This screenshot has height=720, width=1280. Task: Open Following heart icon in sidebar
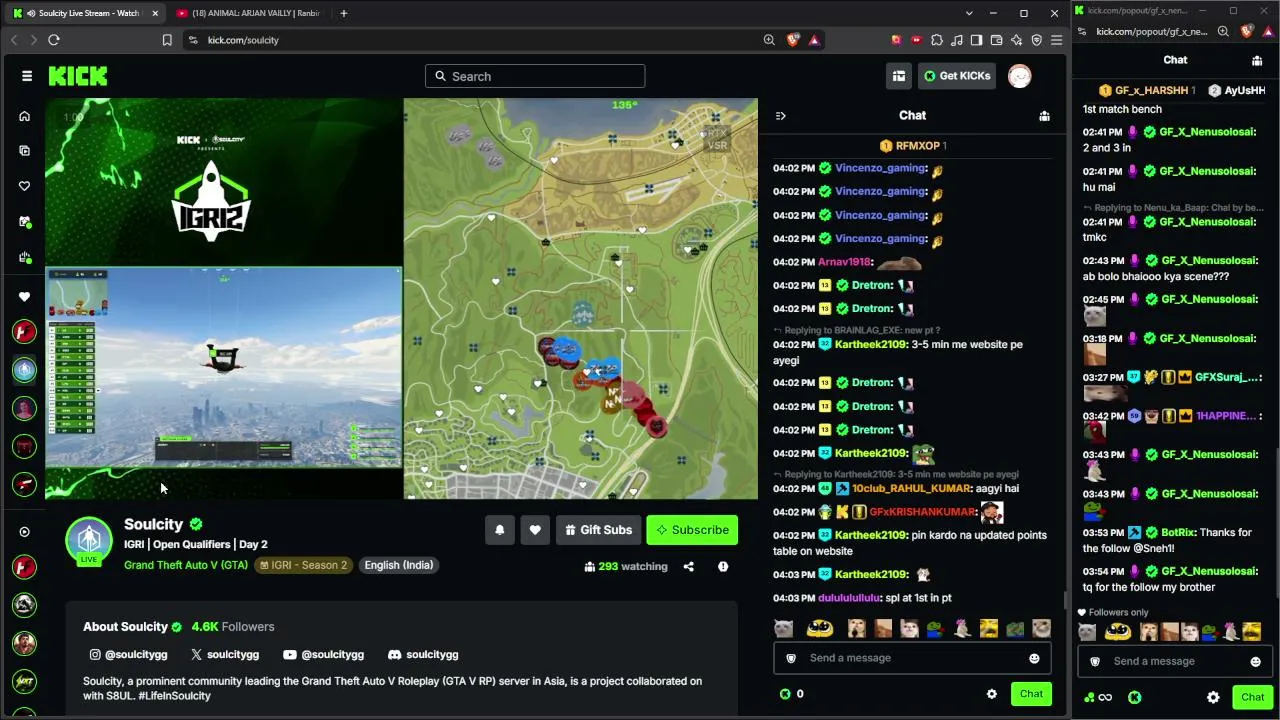tap(25, 186)
